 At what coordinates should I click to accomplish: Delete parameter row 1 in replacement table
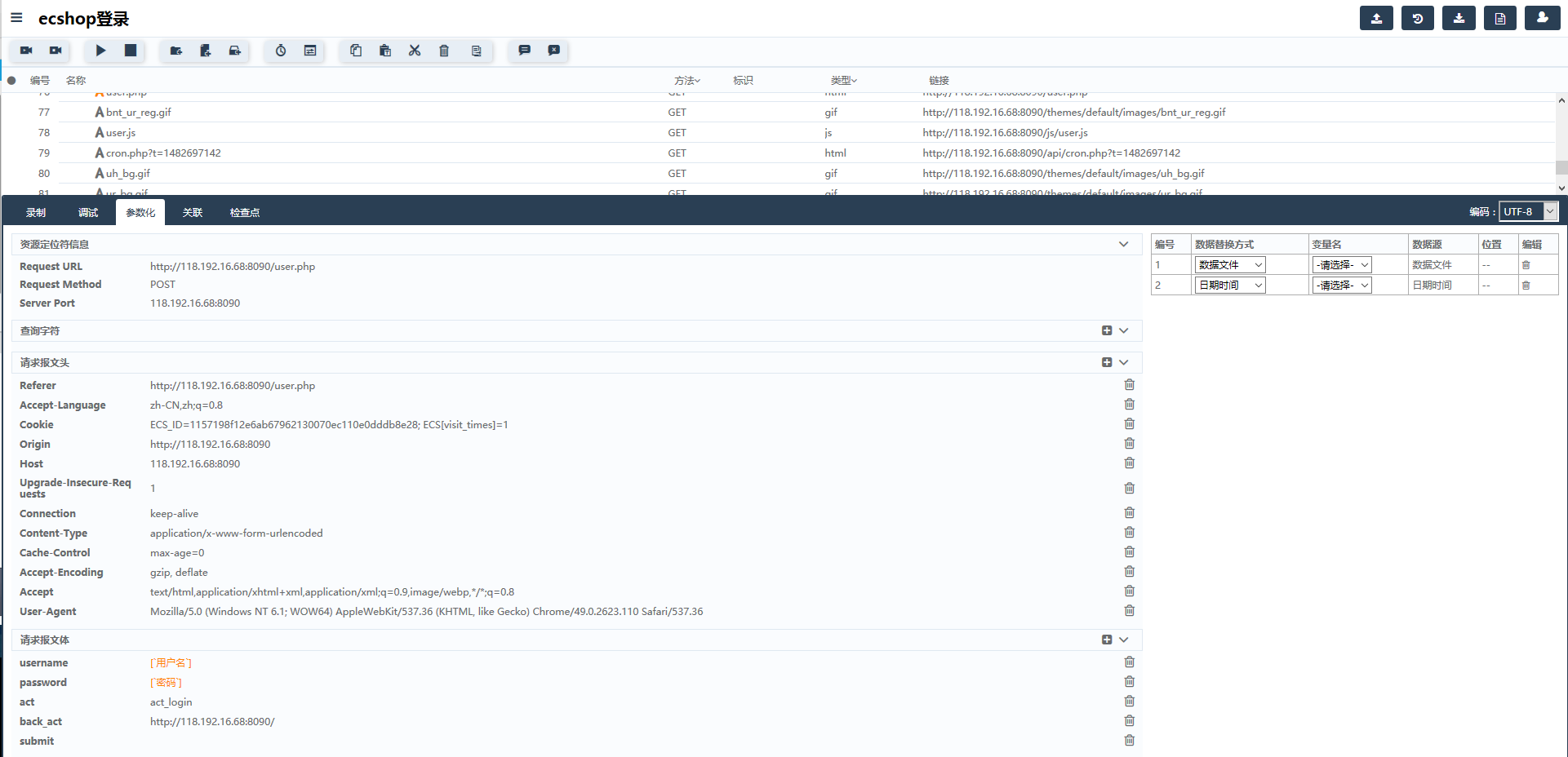coord(1526,265)
